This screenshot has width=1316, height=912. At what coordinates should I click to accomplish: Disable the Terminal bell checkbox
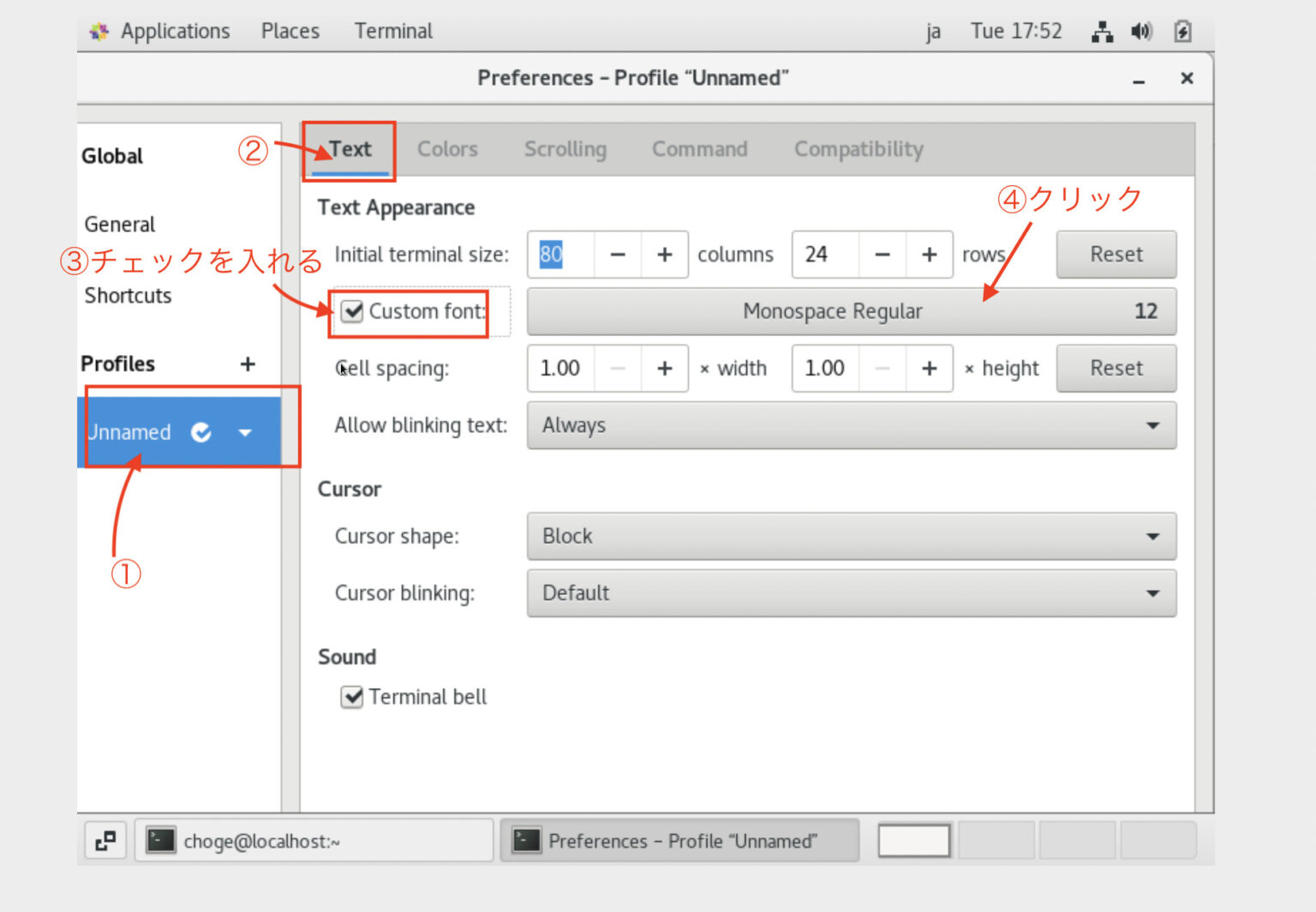tap(352, 697)
